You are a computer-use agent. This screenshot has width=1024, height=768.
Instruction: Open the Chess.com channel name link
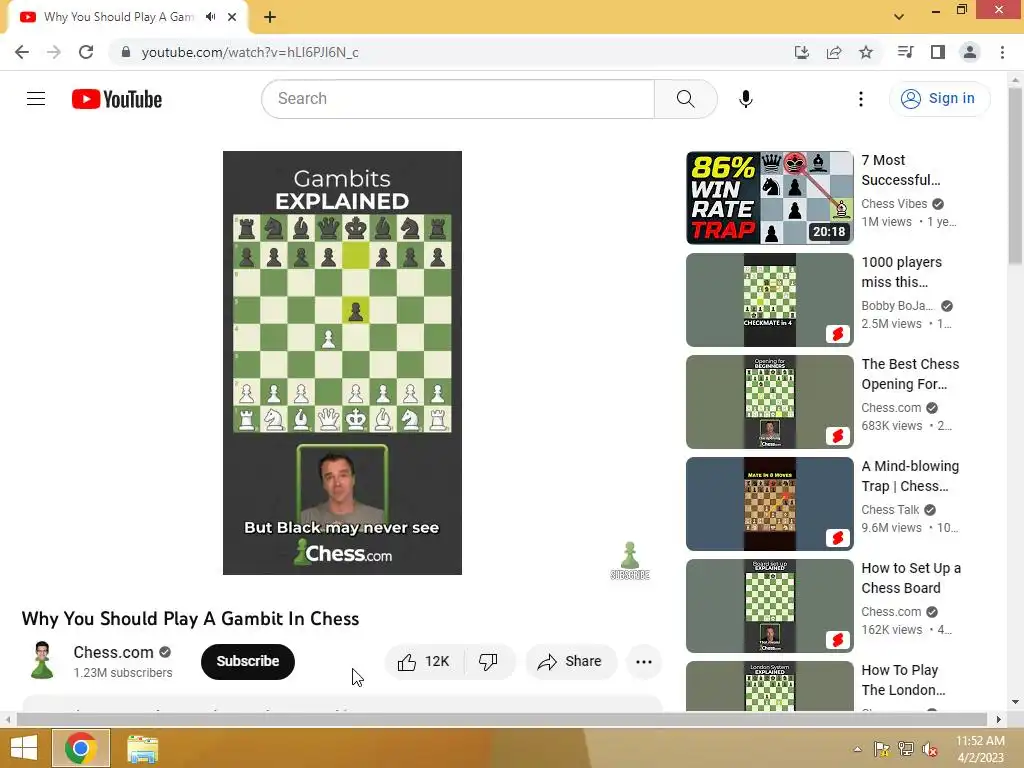[x=114, y=652]
